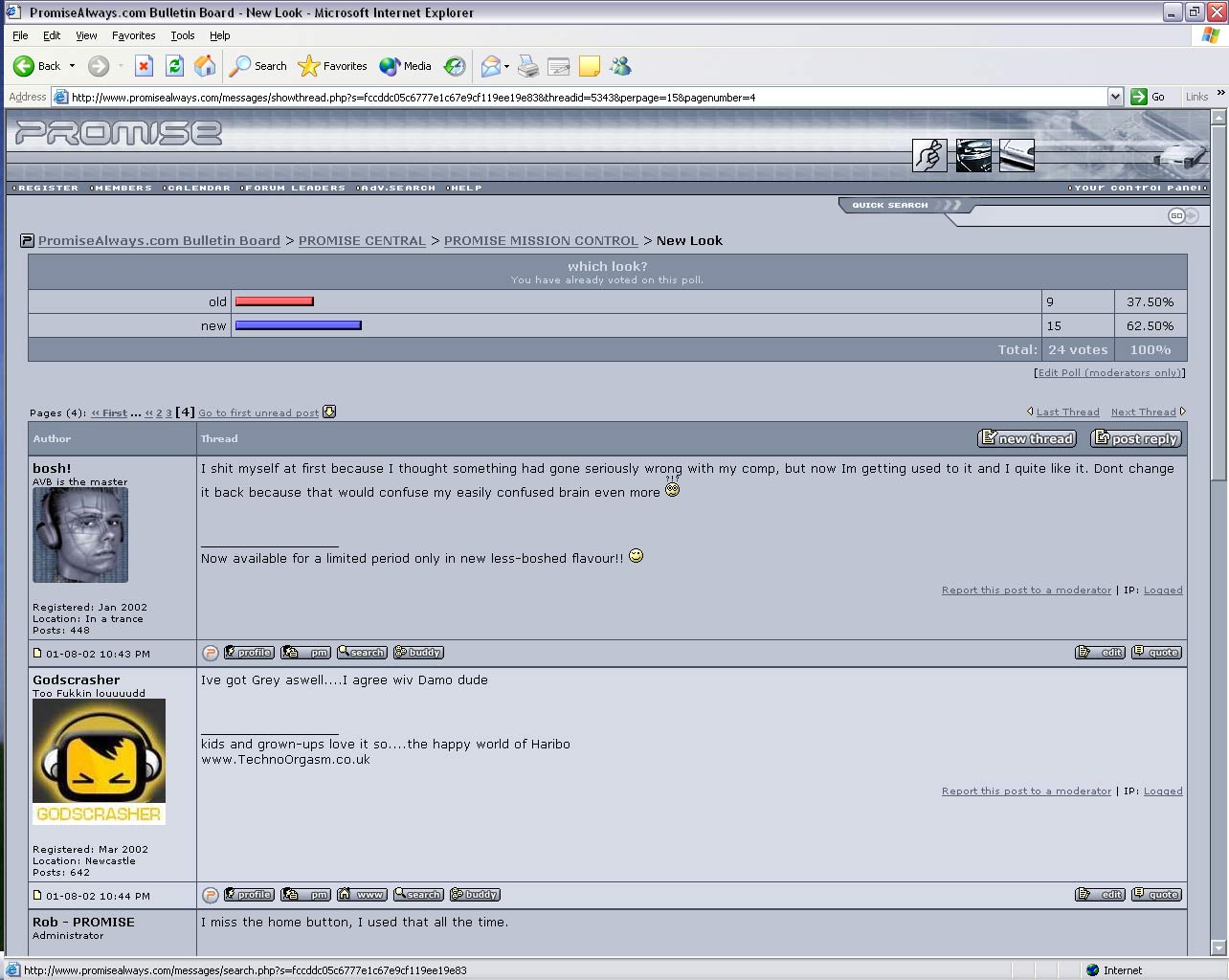Open the Favorites menu in menu bar
The width and height of the screenshot is (1229, 980).
(133, 35)
